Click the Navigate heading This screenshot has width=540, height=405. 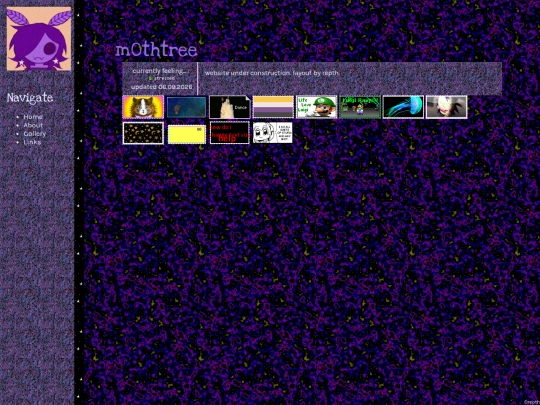coord(30,98)
